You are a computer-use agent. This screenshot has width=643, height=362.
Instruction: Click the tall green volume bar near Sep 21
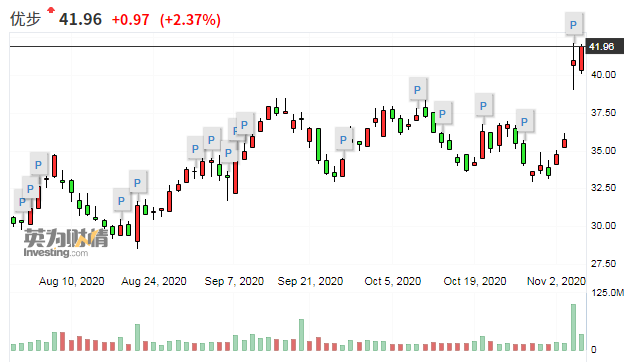click(302, 335)
